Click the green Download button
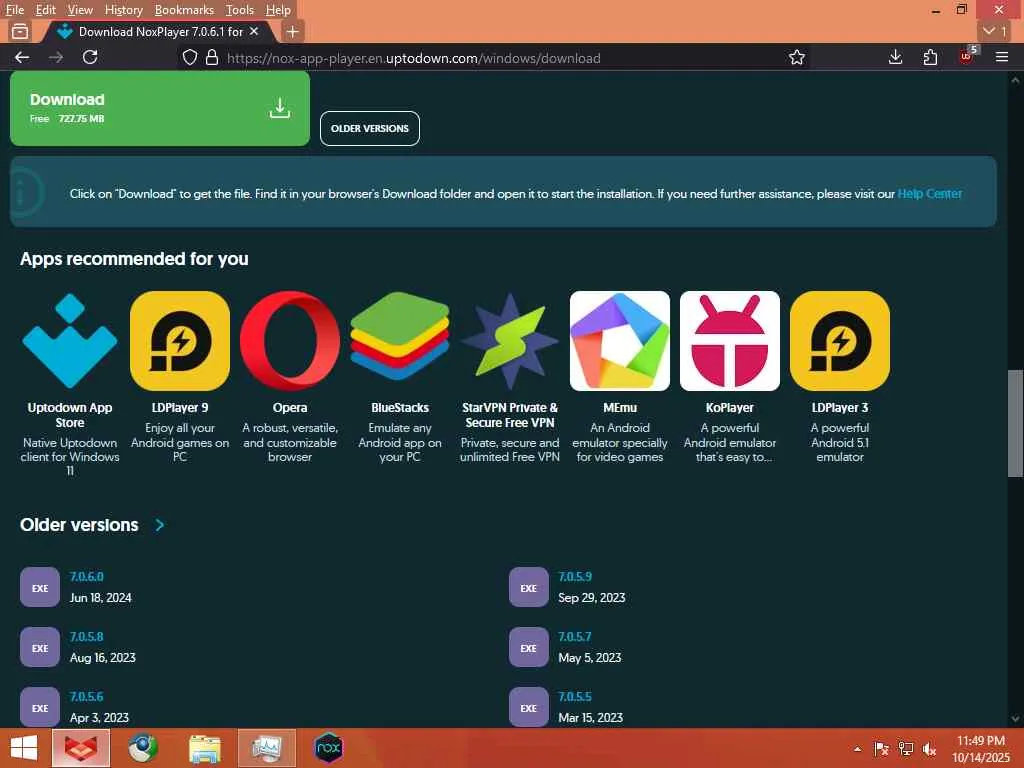 click(160, 108)
